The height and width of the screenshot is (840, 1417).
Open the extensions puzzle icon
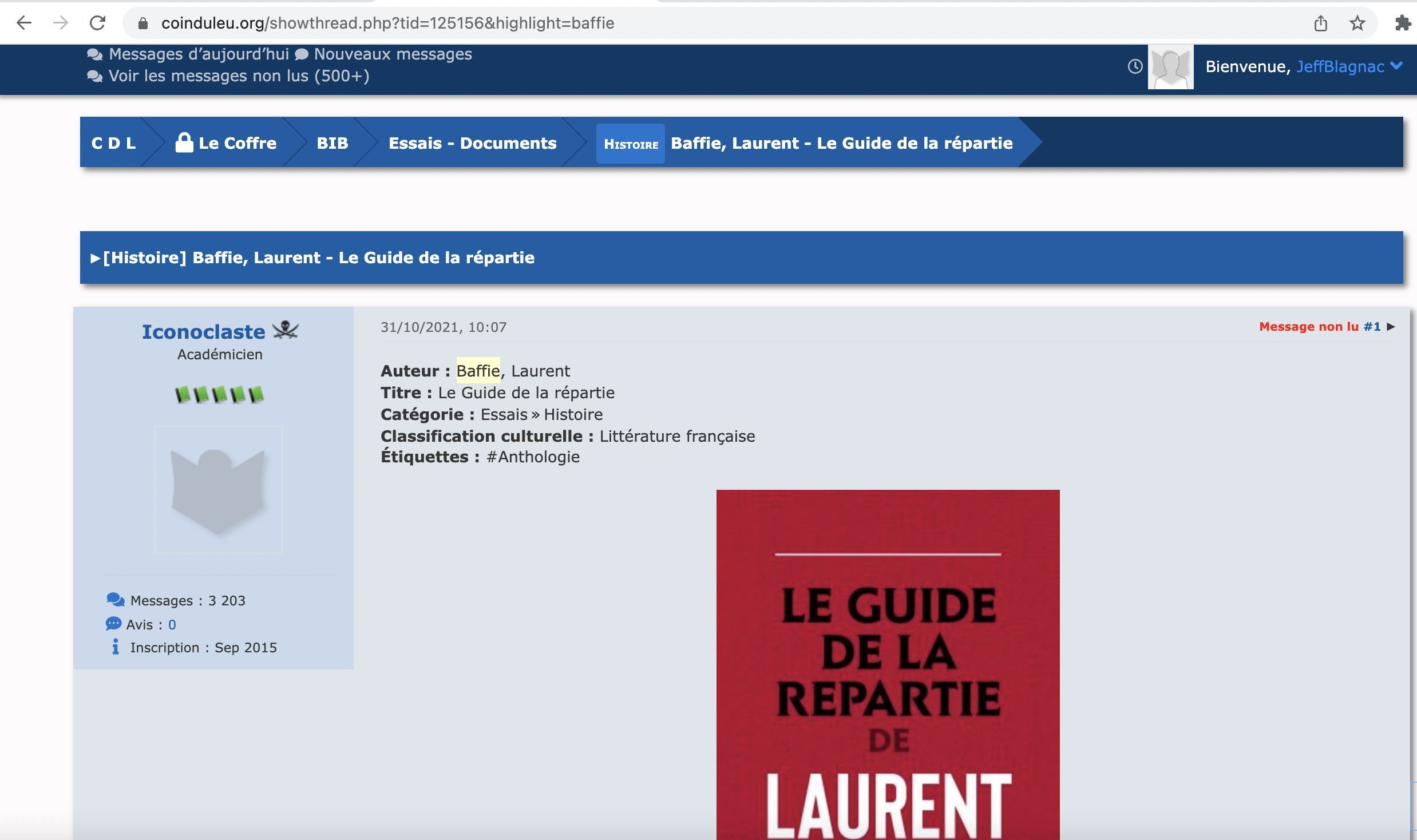[1402, 23]
